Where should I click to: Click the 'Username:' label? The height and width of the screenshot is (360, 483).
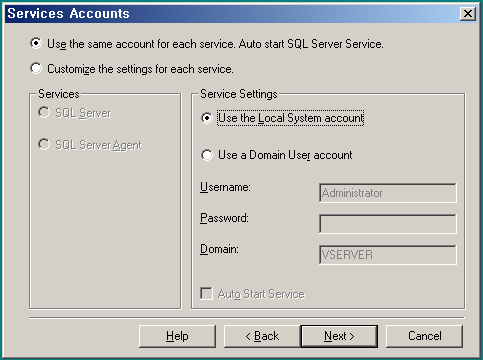tap(225, 187)
